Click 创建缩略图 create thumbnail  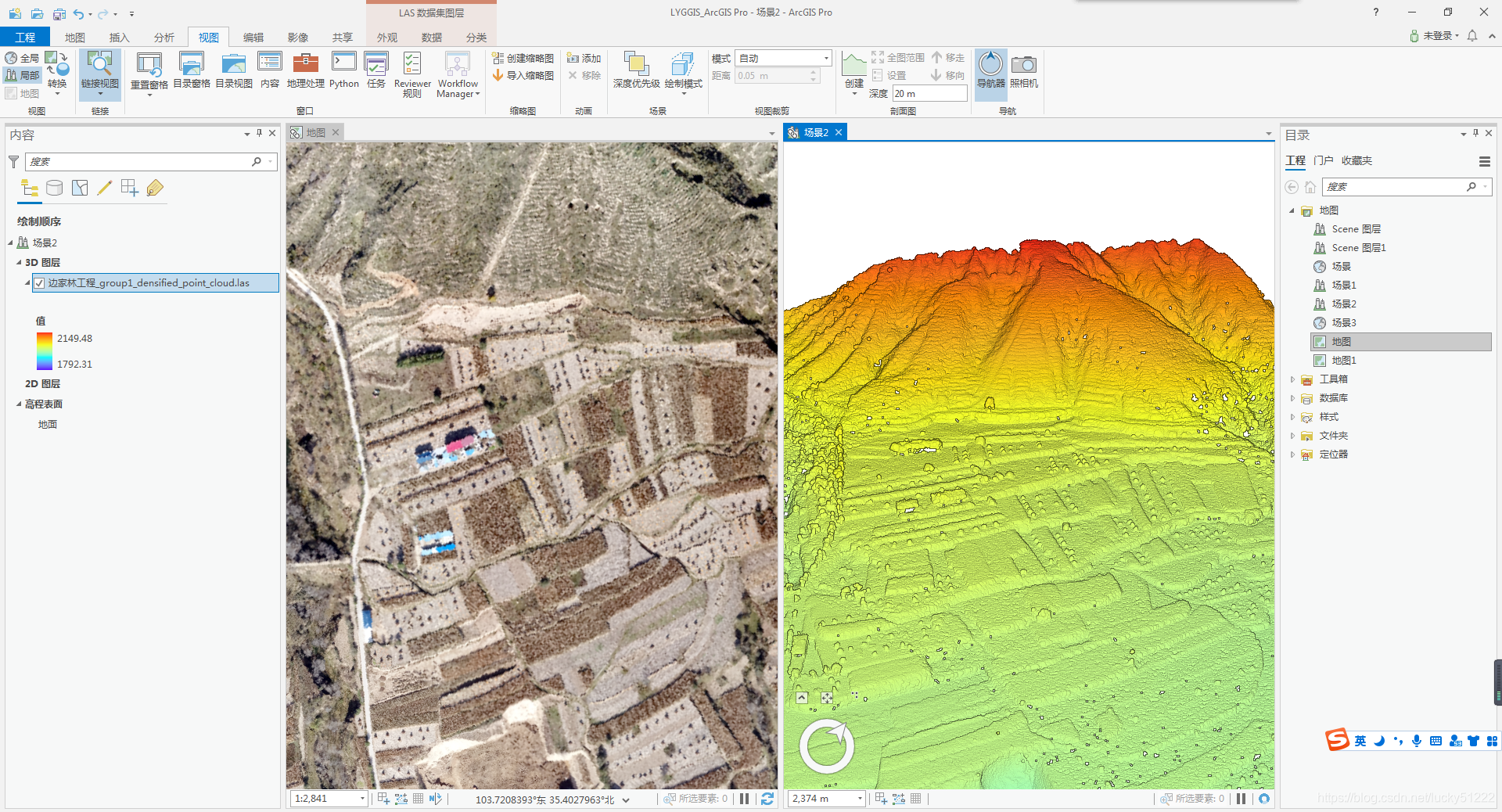pyautogui.click(x=523, y=58)
